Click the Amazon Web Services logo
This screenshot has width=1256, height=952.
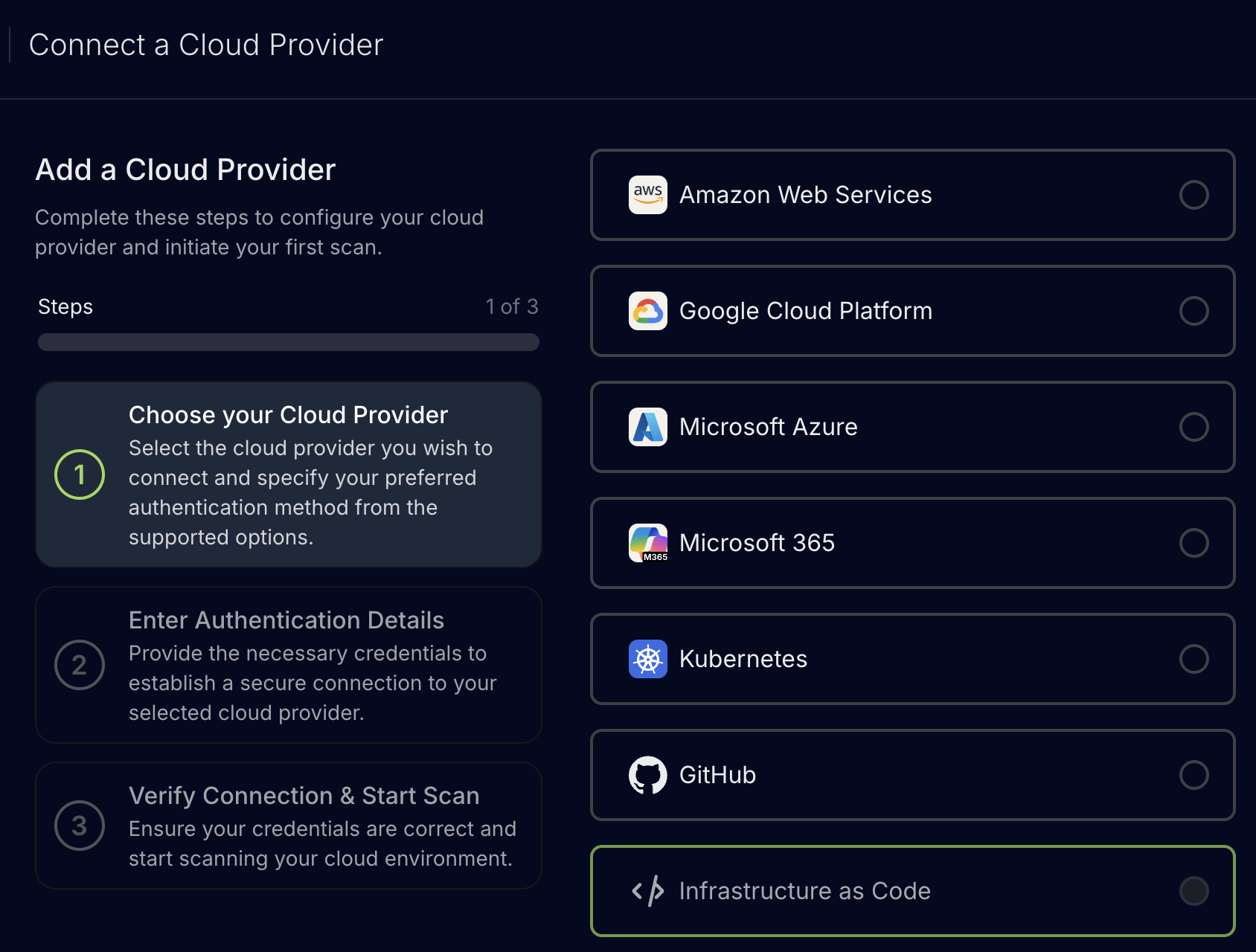point(647,195)
